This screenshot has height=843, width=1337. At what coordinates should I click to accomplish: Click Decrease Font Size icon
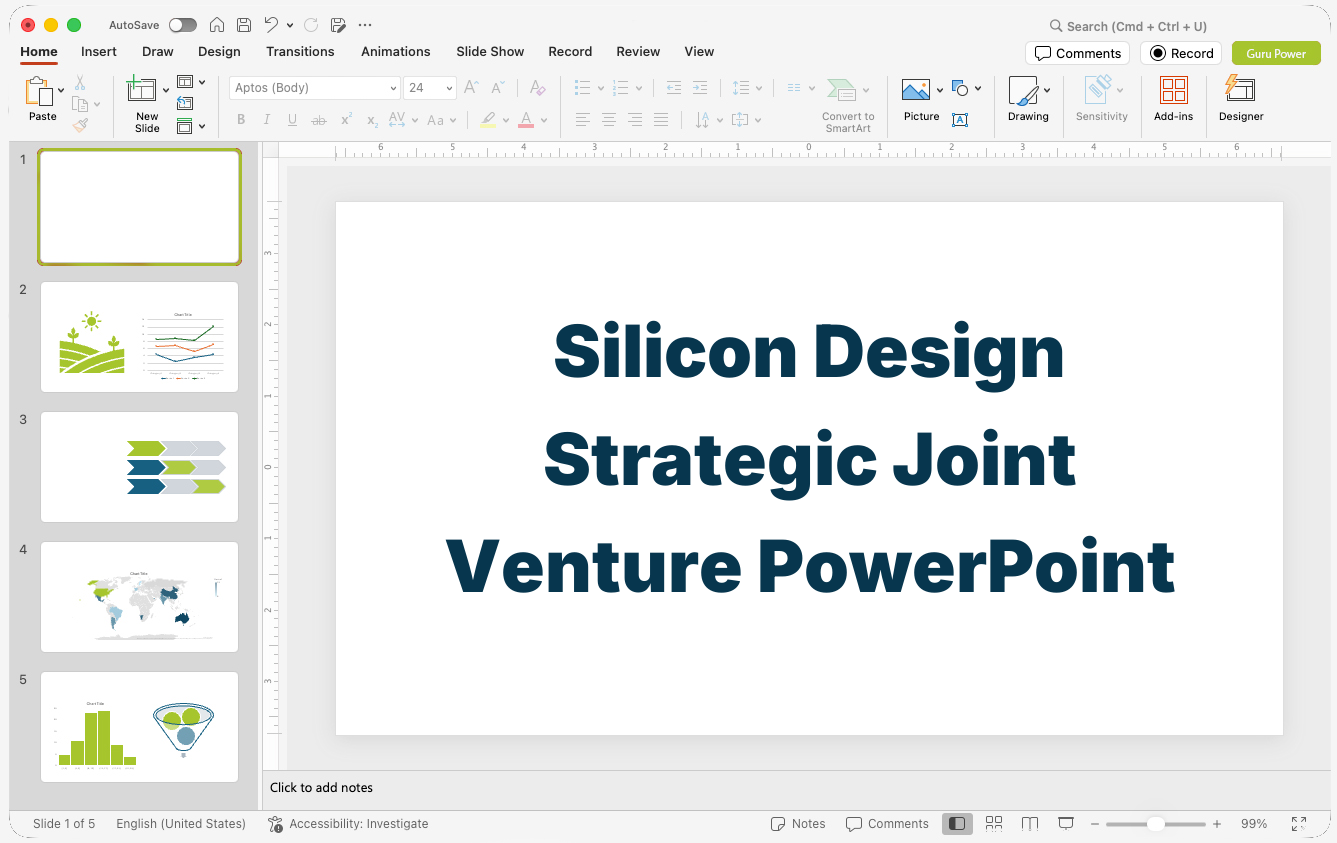click(498, 88)
